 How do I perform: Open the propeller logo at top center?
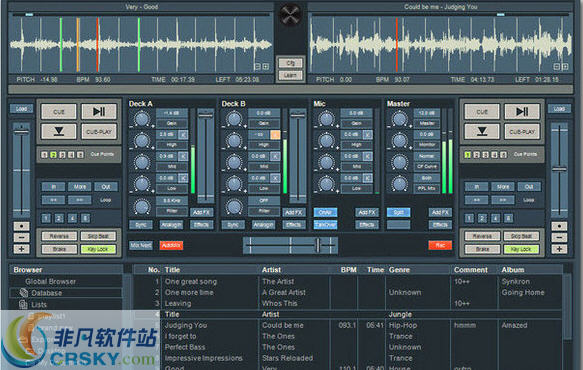(x=290, y=14)
